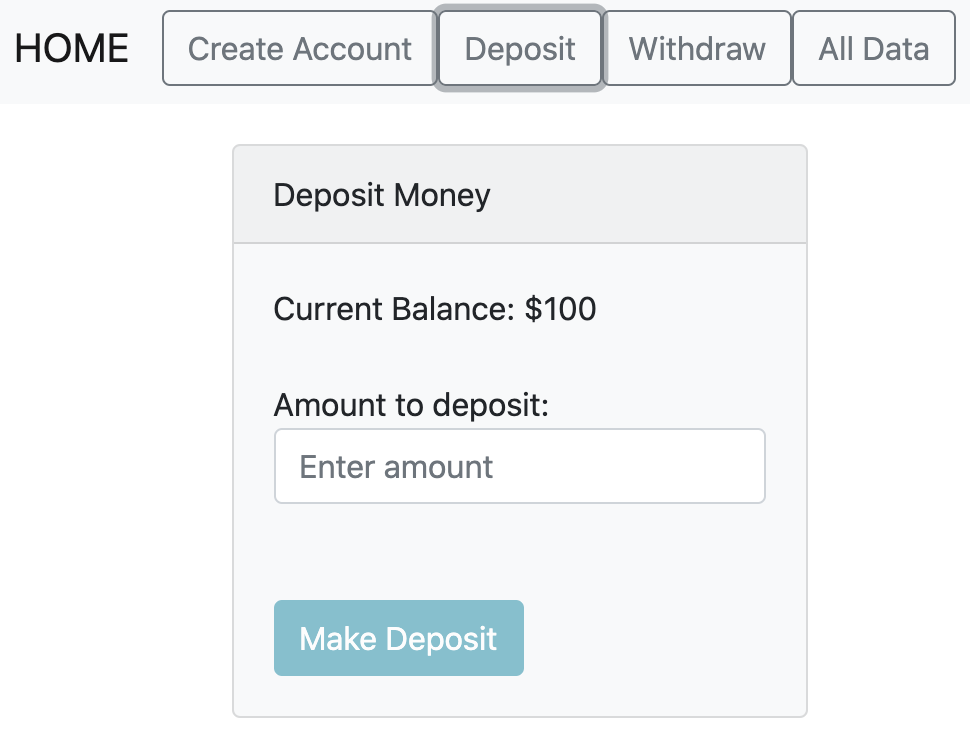Open the Withdraw tab
The width and height of the screenshot is (970, 734).
(697, 48)
